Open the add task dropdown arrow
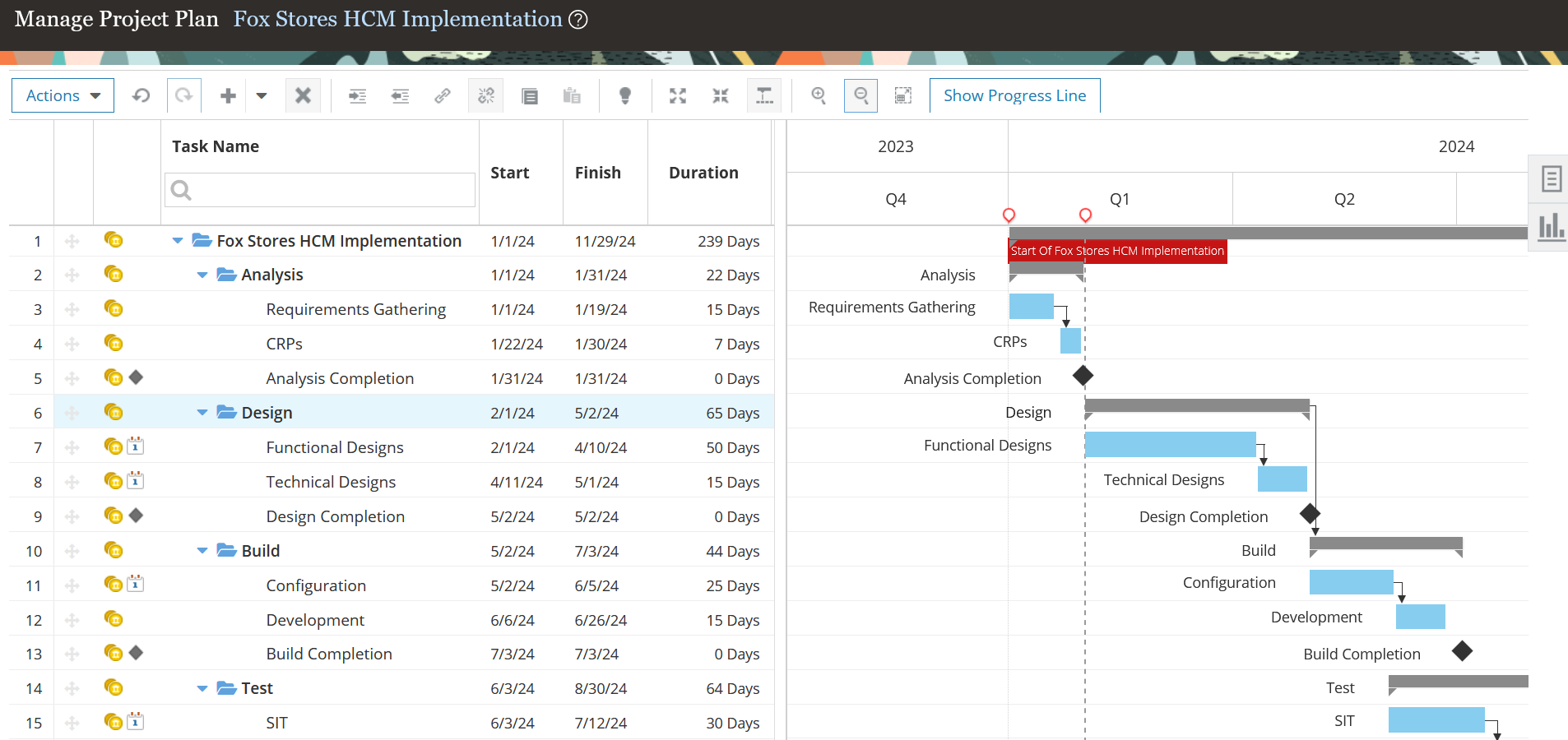This screenshot has height=740, width=1568. (x=262, y=95)
